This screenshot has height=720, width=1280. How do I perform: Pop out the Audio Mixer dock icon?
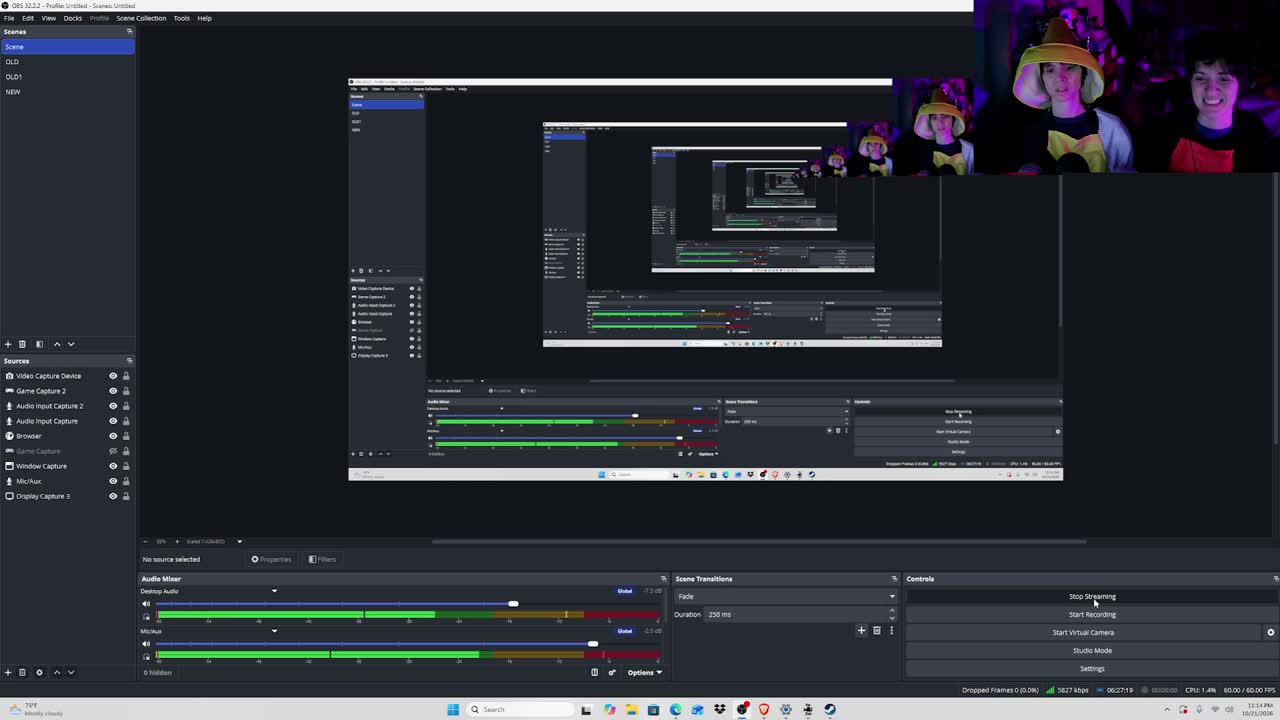pos(663,578)
